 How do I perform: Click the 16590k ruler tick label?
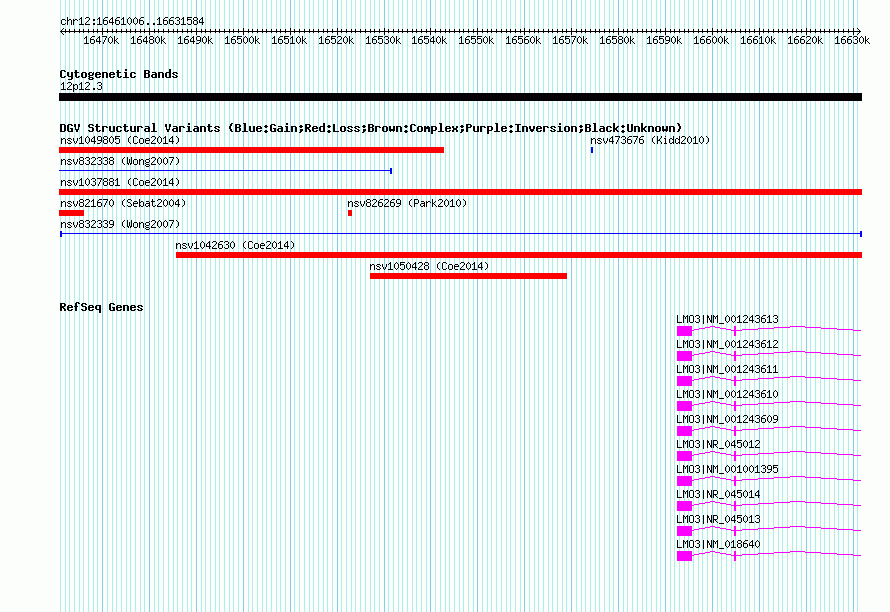point(664,40)
